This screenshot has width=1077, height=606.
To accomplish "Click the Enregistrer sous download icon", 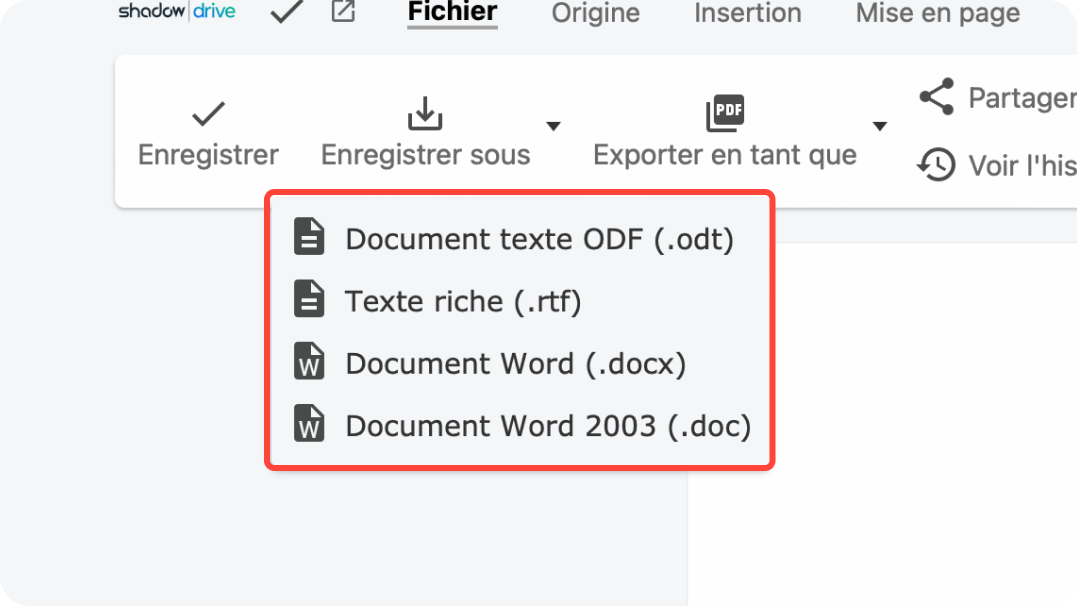I will pos(425,114).
